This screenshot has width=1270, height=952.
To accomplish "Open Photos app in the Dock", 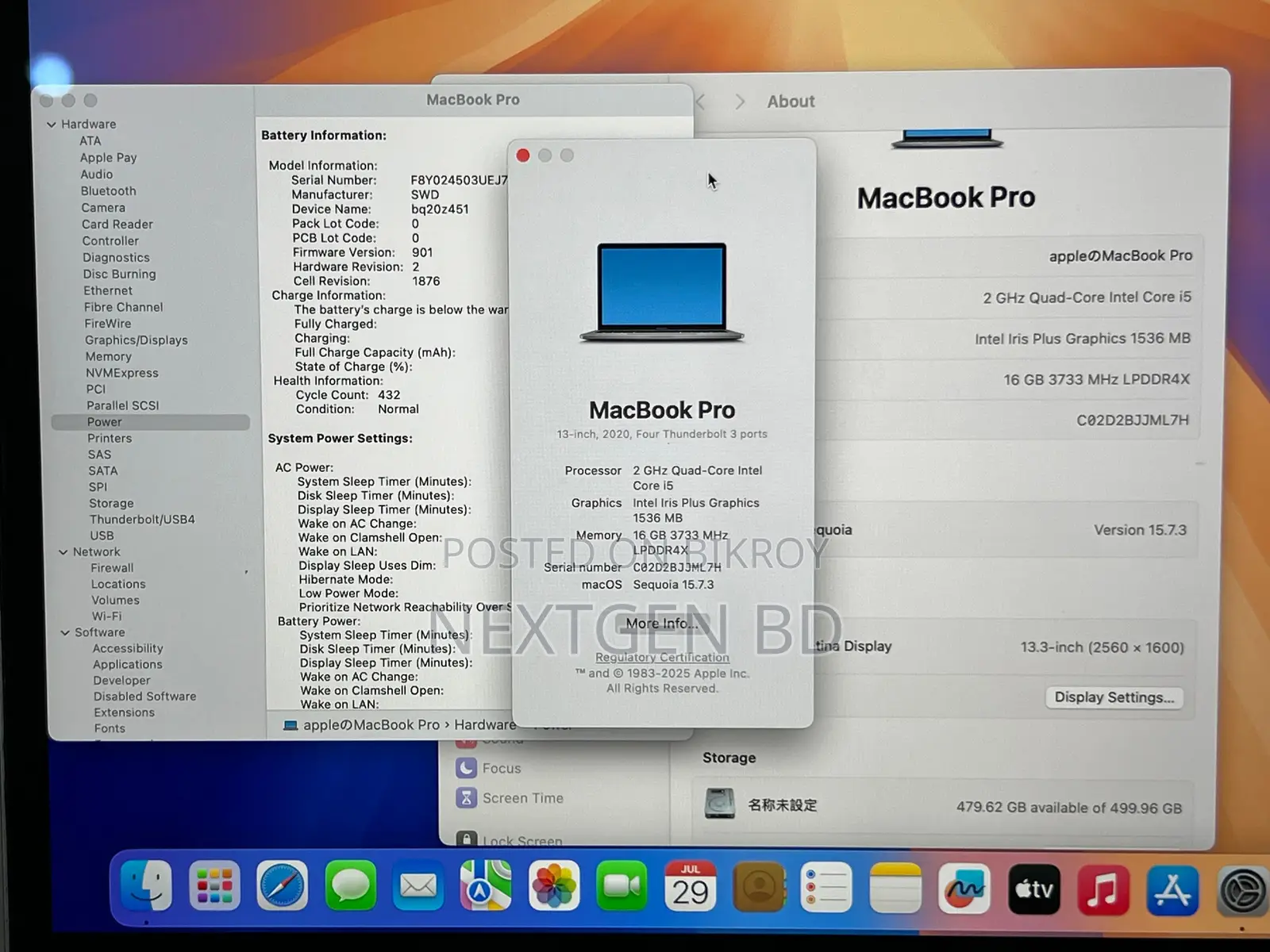I will click(x=554, y=885).
